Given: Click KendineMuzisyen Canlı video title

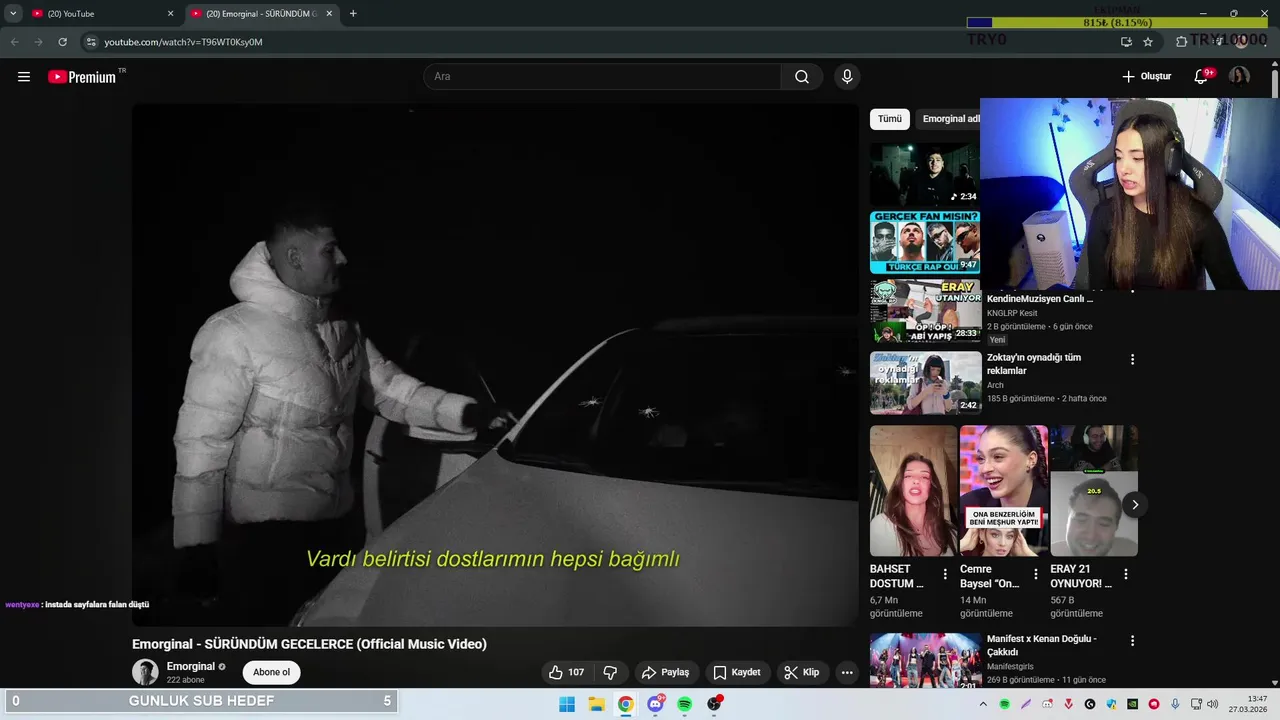Looking at the screenshot, I should pos(1040,299).
